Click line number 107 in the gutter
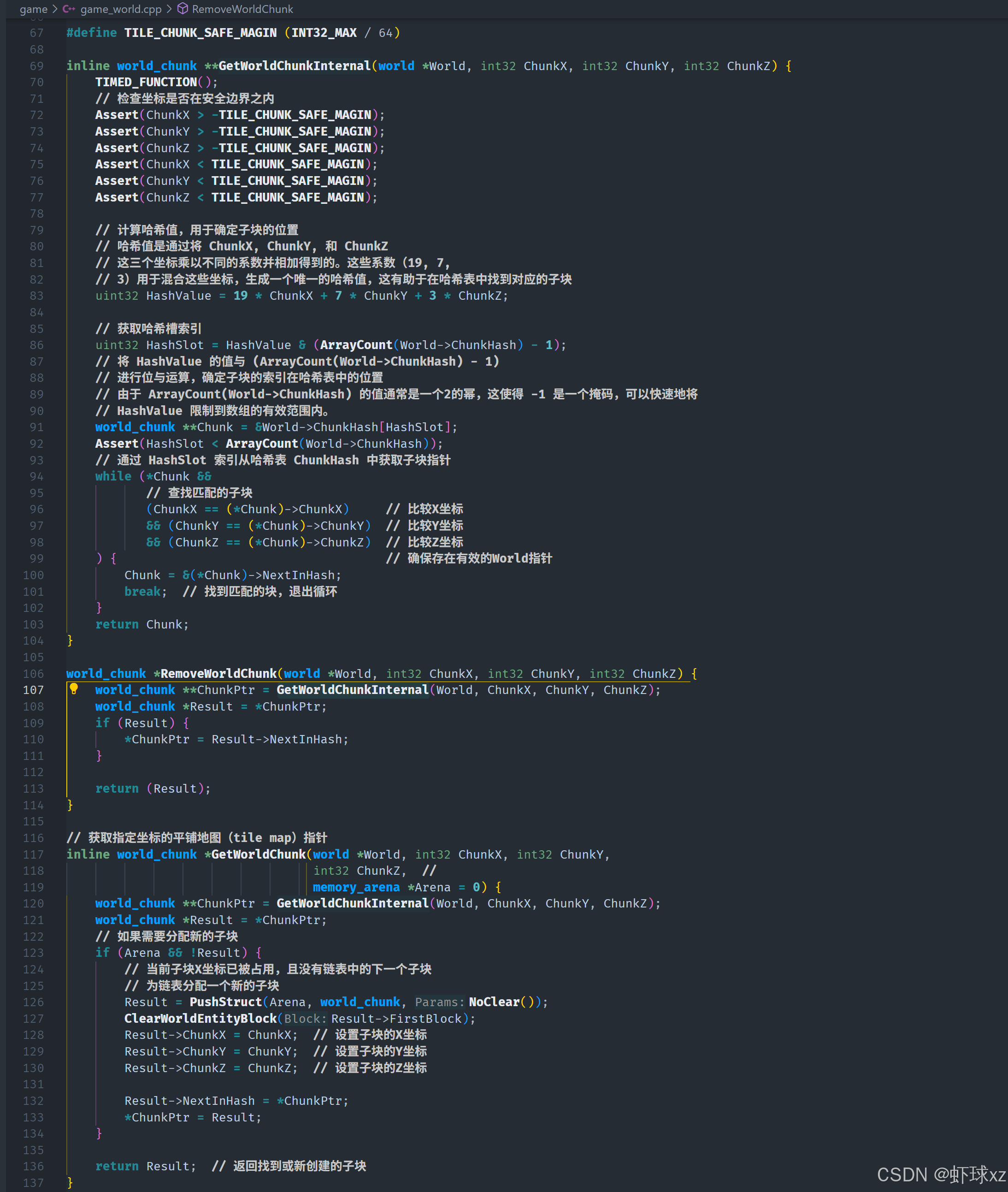This screenshot has height=1192, width=1008. point(33,690)
